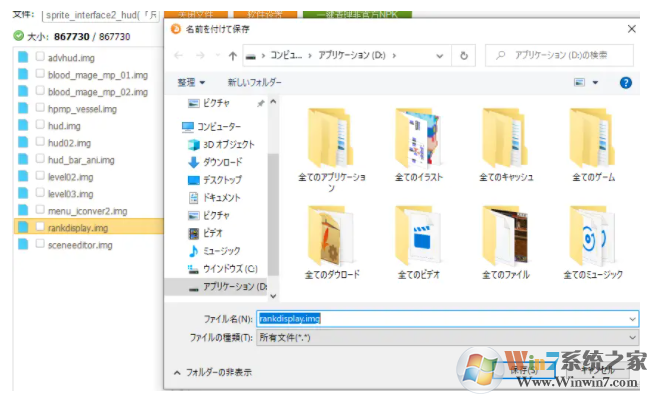Click the アプリケーション (D:)の検索 search box

click(x=559, y=55)
